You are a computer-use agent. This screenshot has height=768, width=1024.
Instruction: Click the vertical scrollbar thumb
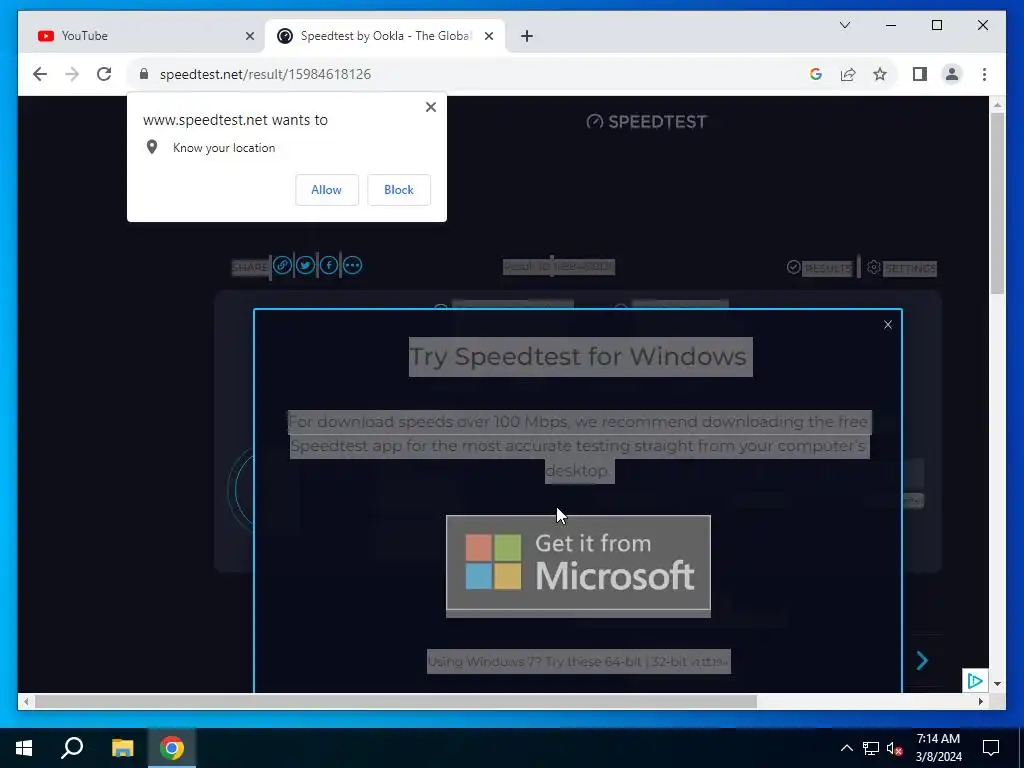point(997,203)
